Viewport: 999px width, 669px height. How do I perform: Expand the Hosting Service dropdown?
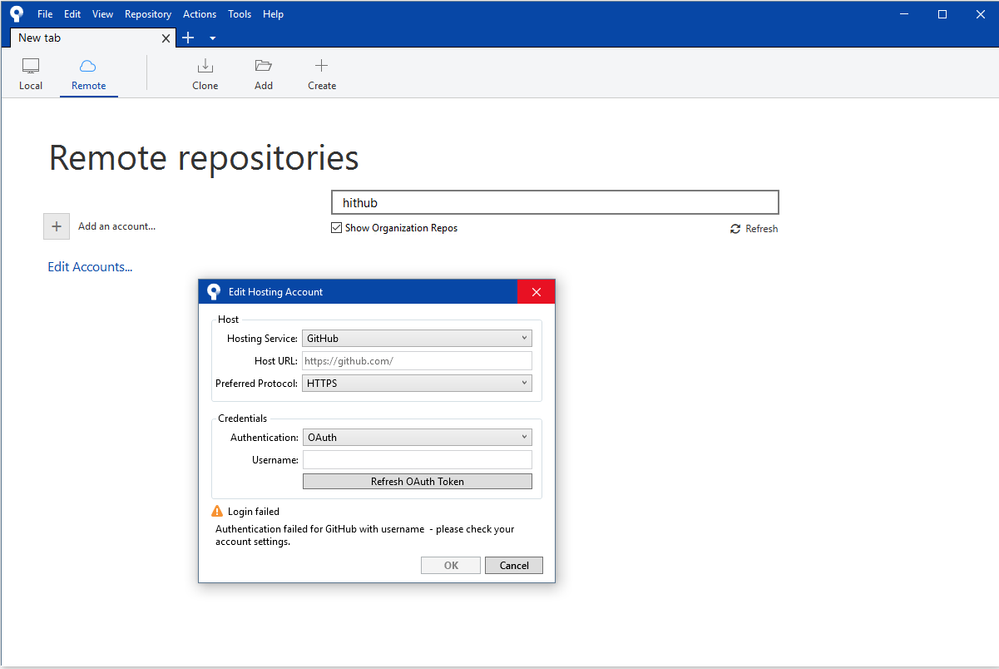tap(416, 339)
